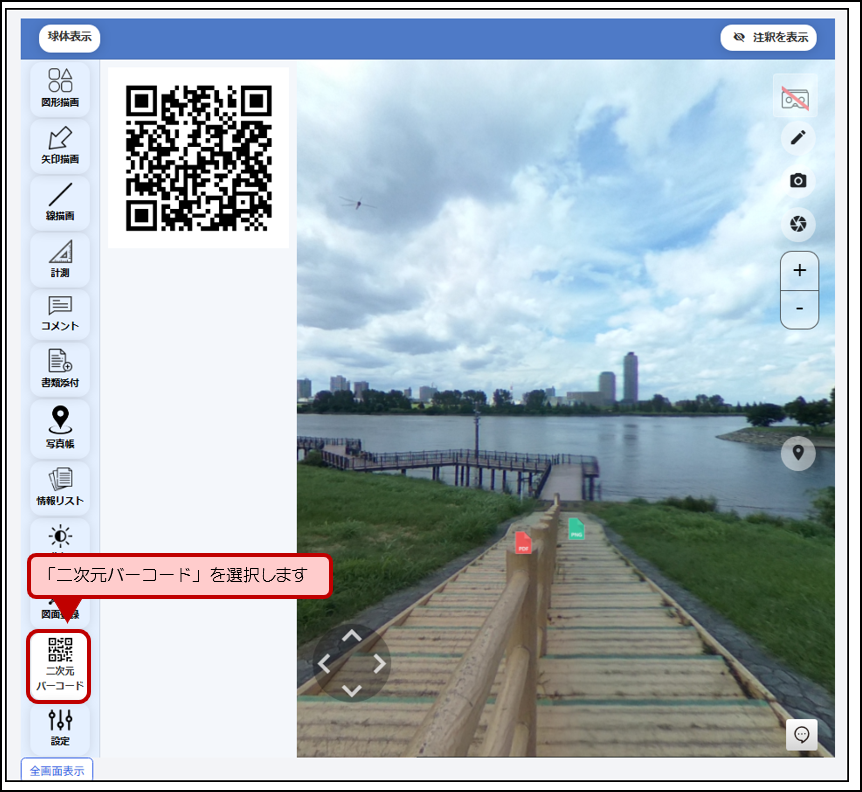
Task: Click the map location pin button
Action: (798, 453)
